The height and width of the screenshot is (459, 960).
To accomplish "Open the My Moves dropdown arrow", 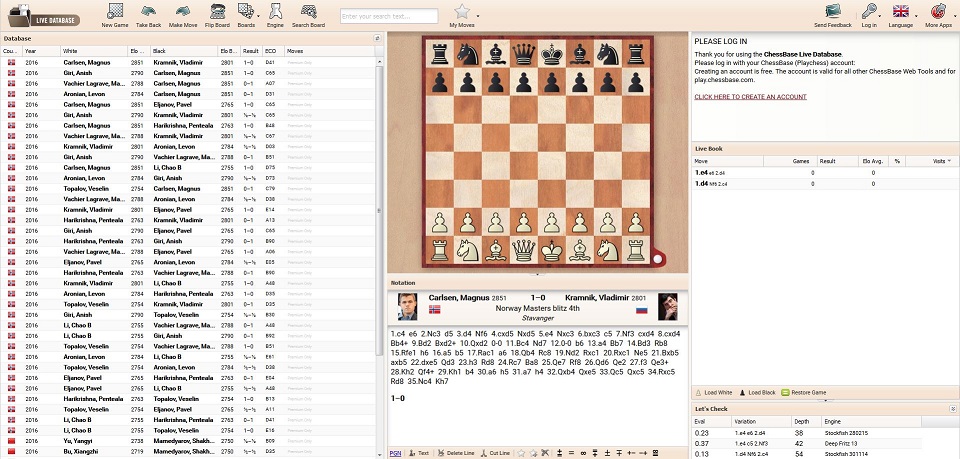I will pyautogui.click(x=478, y=15).
